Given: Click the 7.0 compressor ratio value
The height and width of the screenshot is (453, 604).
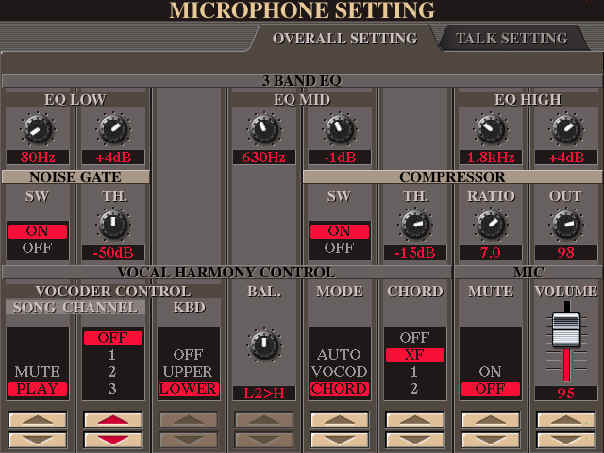Looking at the screenshot, I should tap(490, 253).
